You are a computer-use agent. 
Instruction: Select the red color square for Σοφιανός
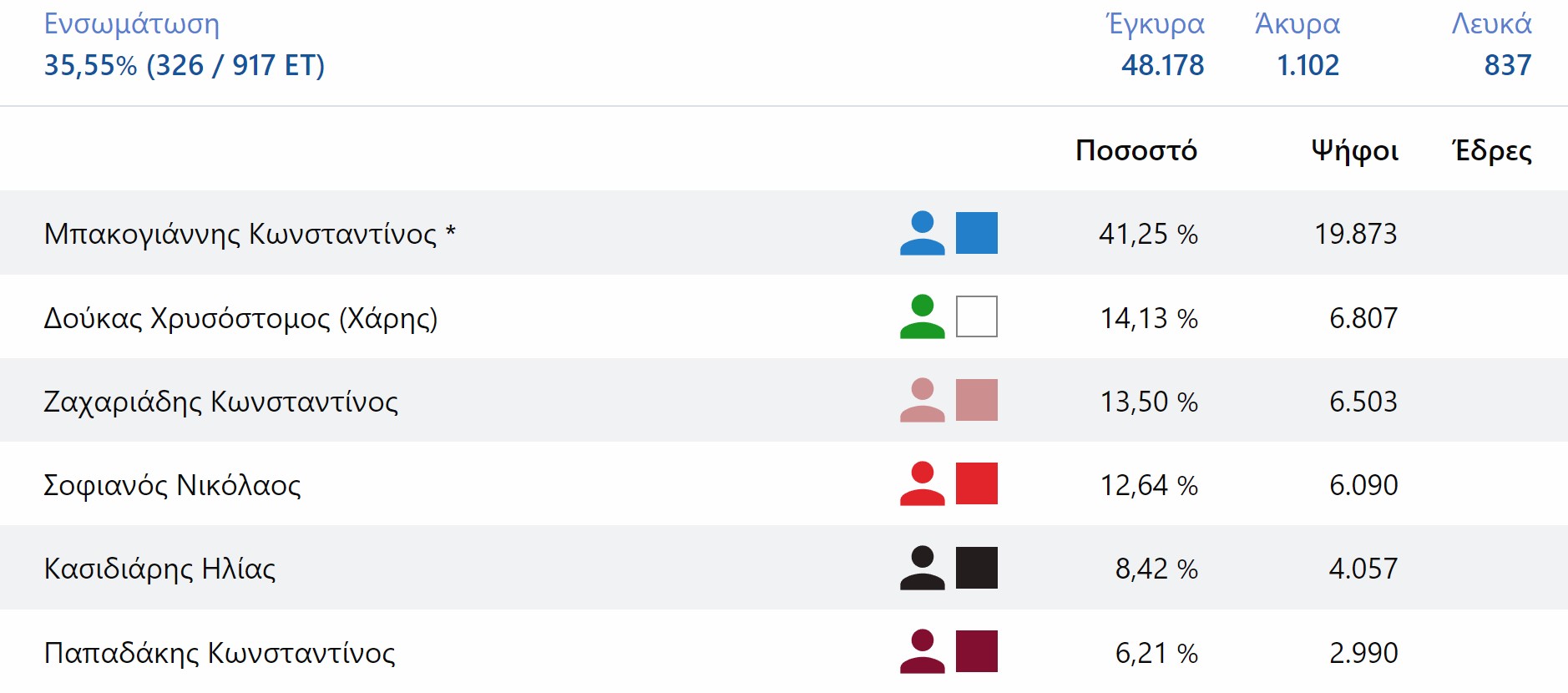(976, 483)
